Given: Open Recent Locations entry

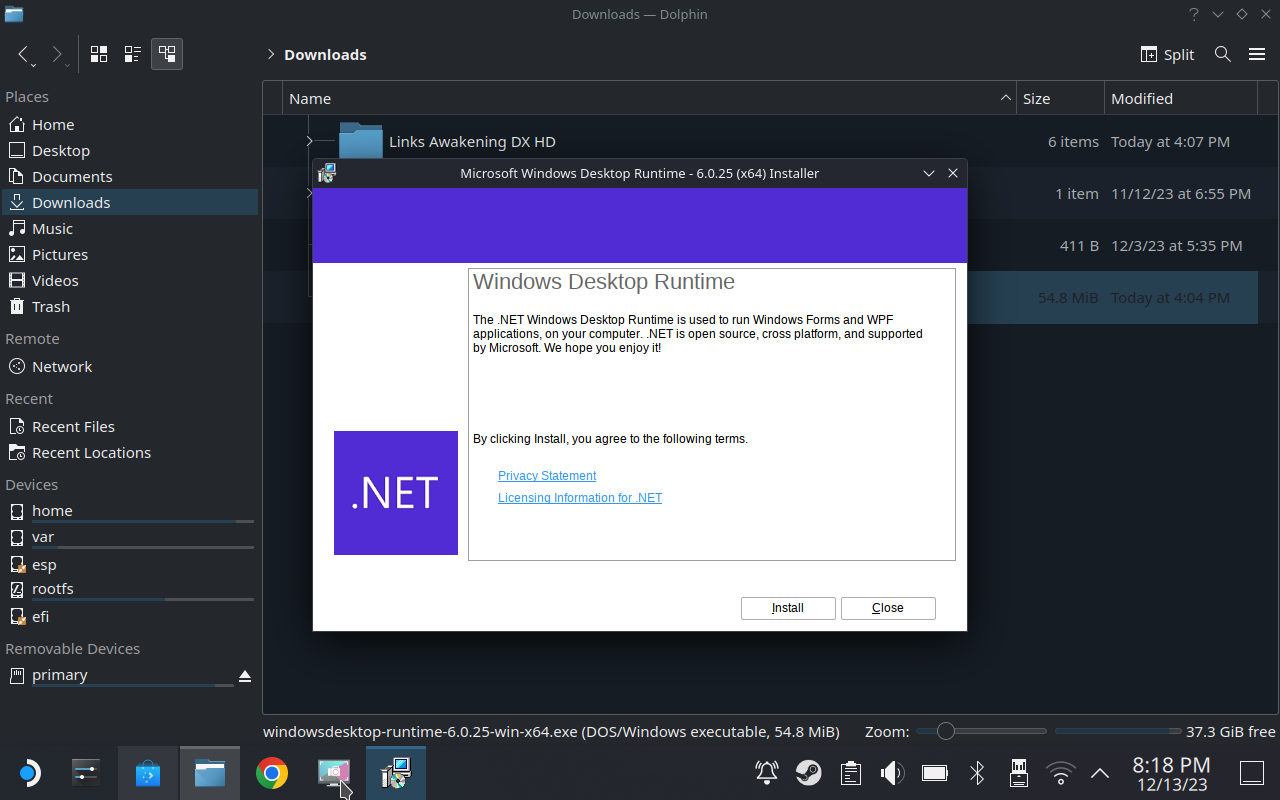Looking at the screenshot, I should click(130, 453).
